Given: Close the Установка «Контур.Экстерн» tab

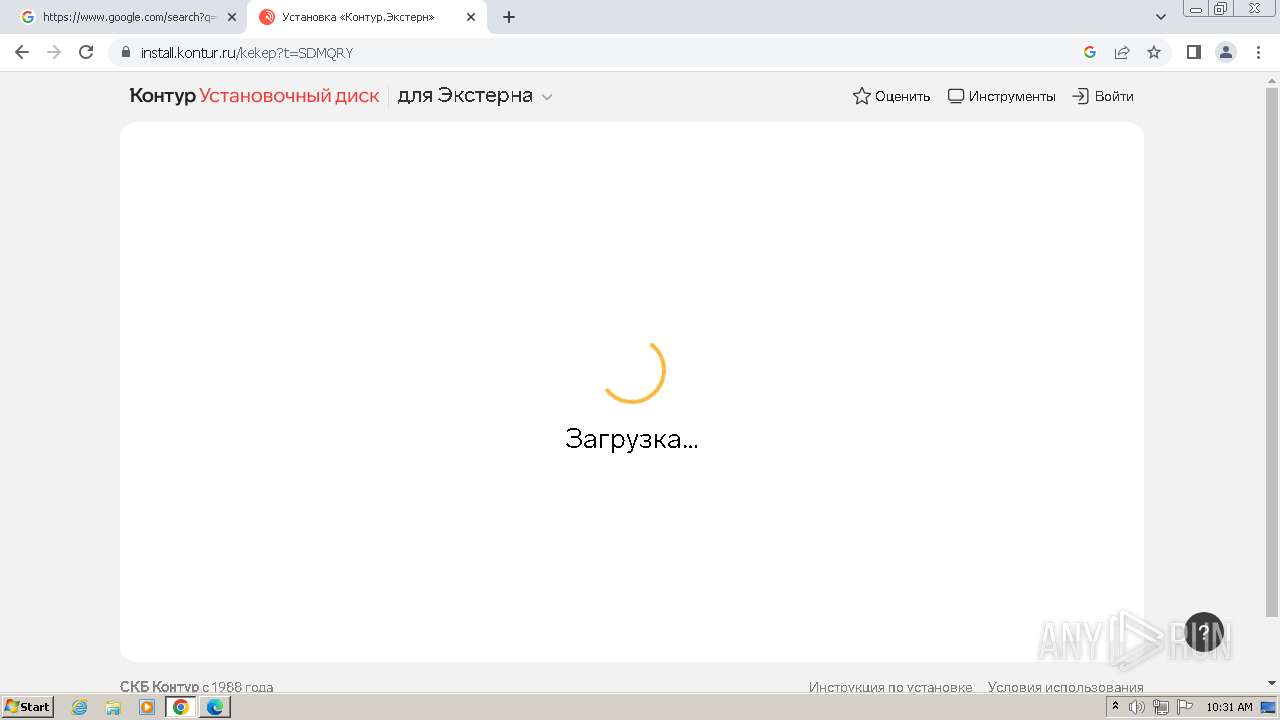Looking at the screenshot, I should point(471,17).
